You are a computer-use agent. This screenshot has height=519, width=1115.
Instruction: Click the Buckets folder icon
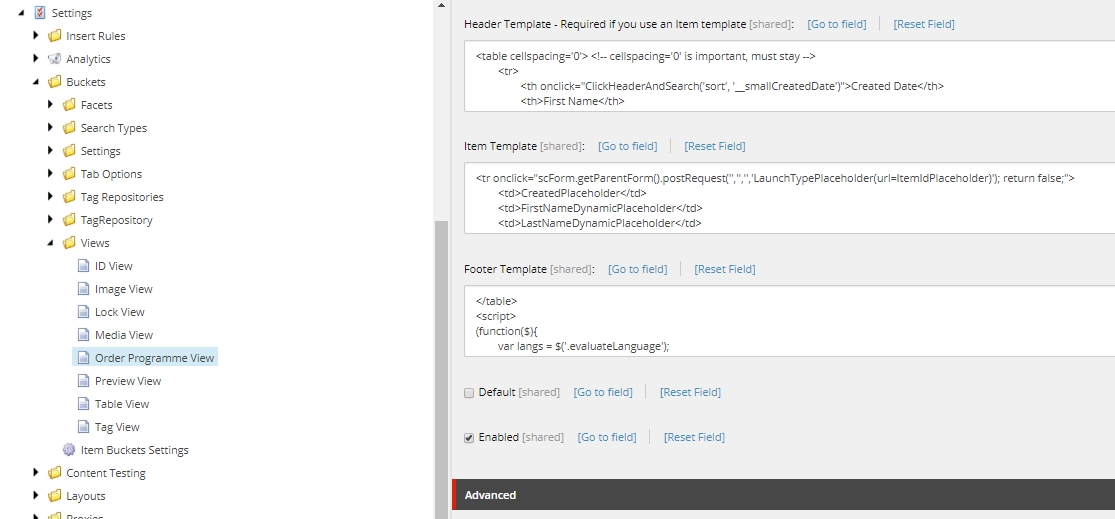(x=54, y=82)
